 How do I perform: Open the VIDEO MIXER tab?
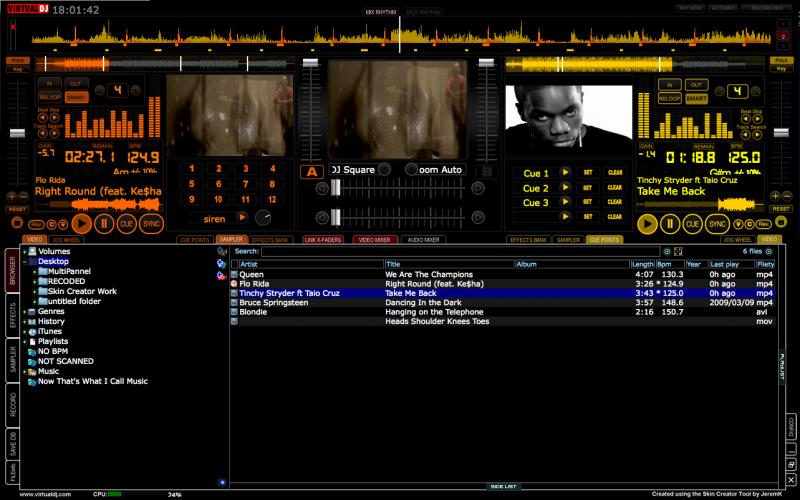click(x=374, y=240)
